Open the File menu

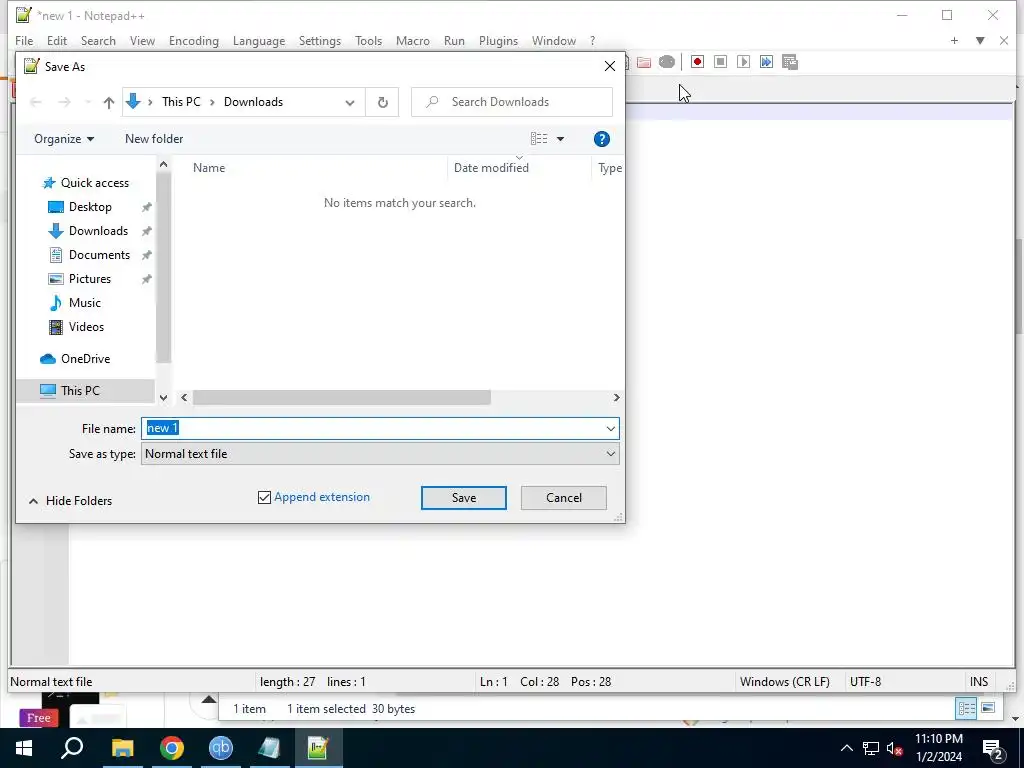pos(24,40)
